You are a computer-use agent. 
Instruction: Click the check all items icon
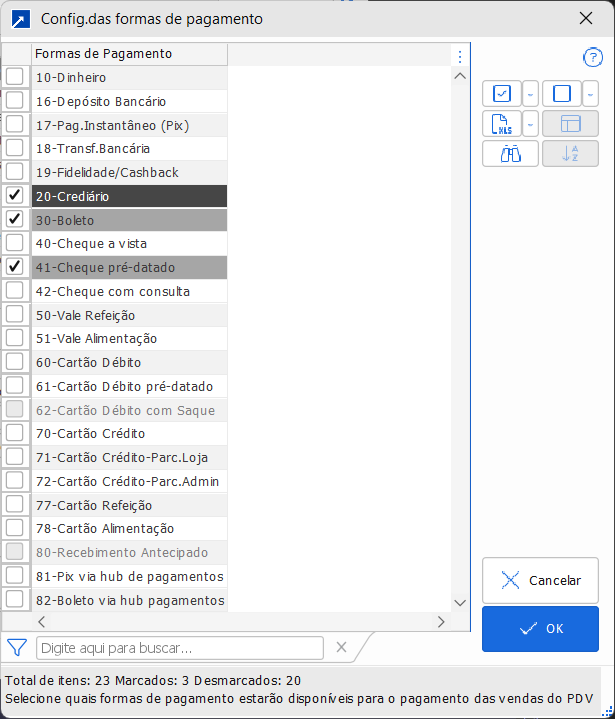click(x=502, y=94)
